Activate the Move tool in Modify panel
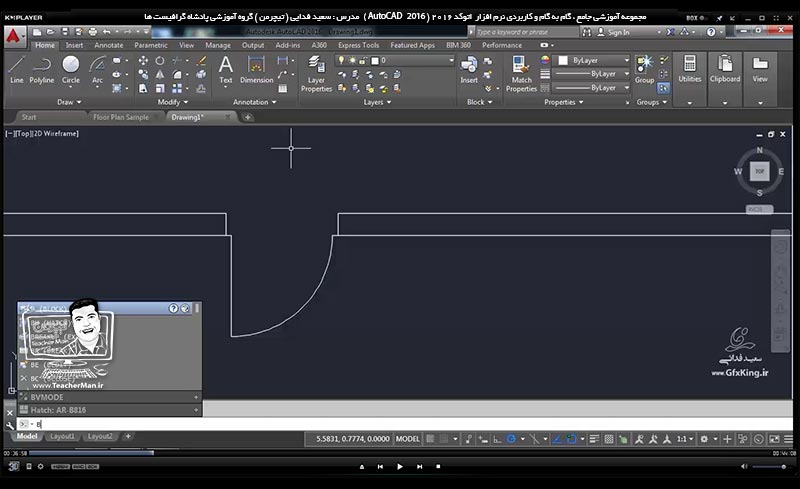The image size is (800, 489). [143, 61]
